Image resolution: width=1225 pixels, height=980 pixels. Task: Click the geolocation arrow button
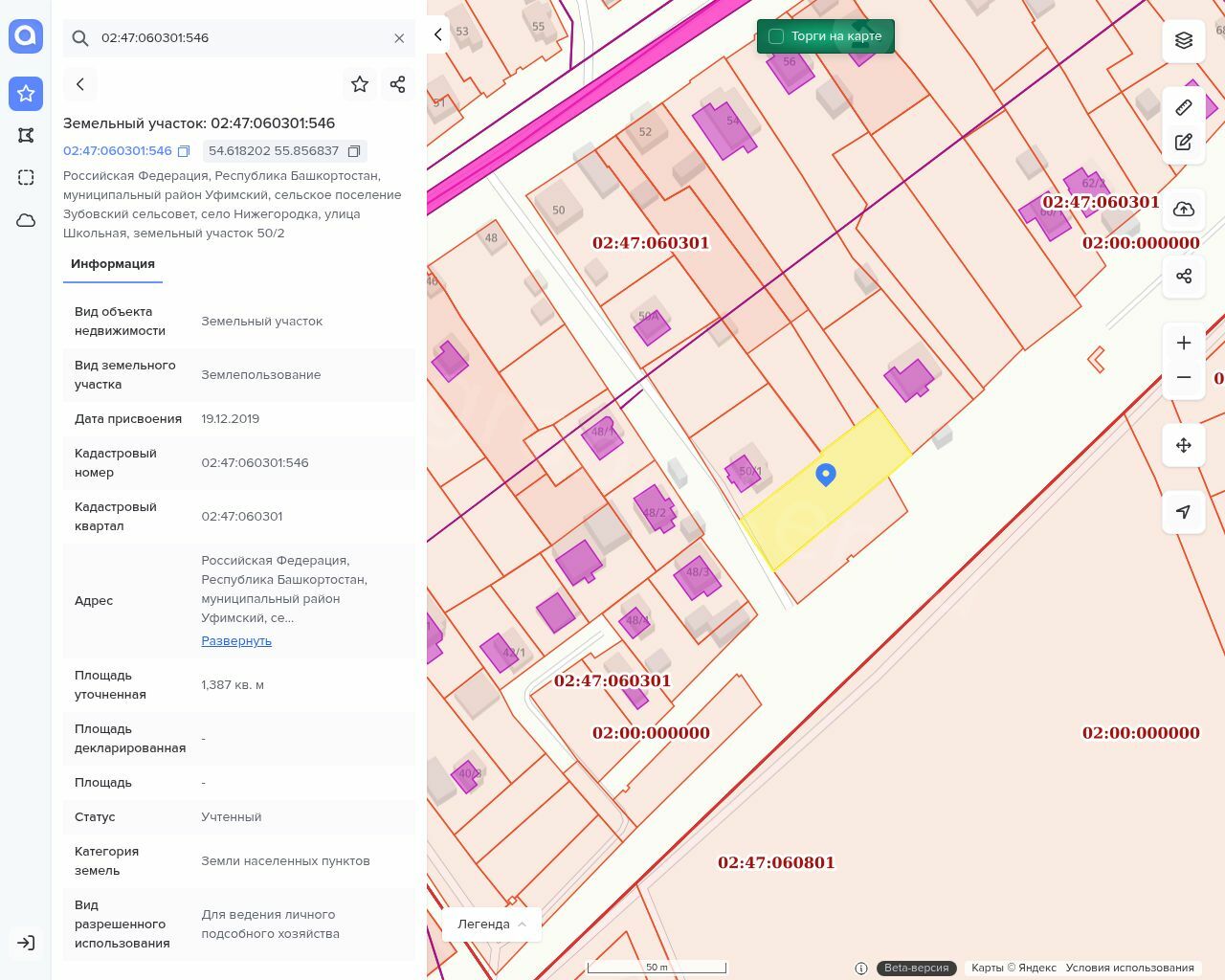(1184, 512)
